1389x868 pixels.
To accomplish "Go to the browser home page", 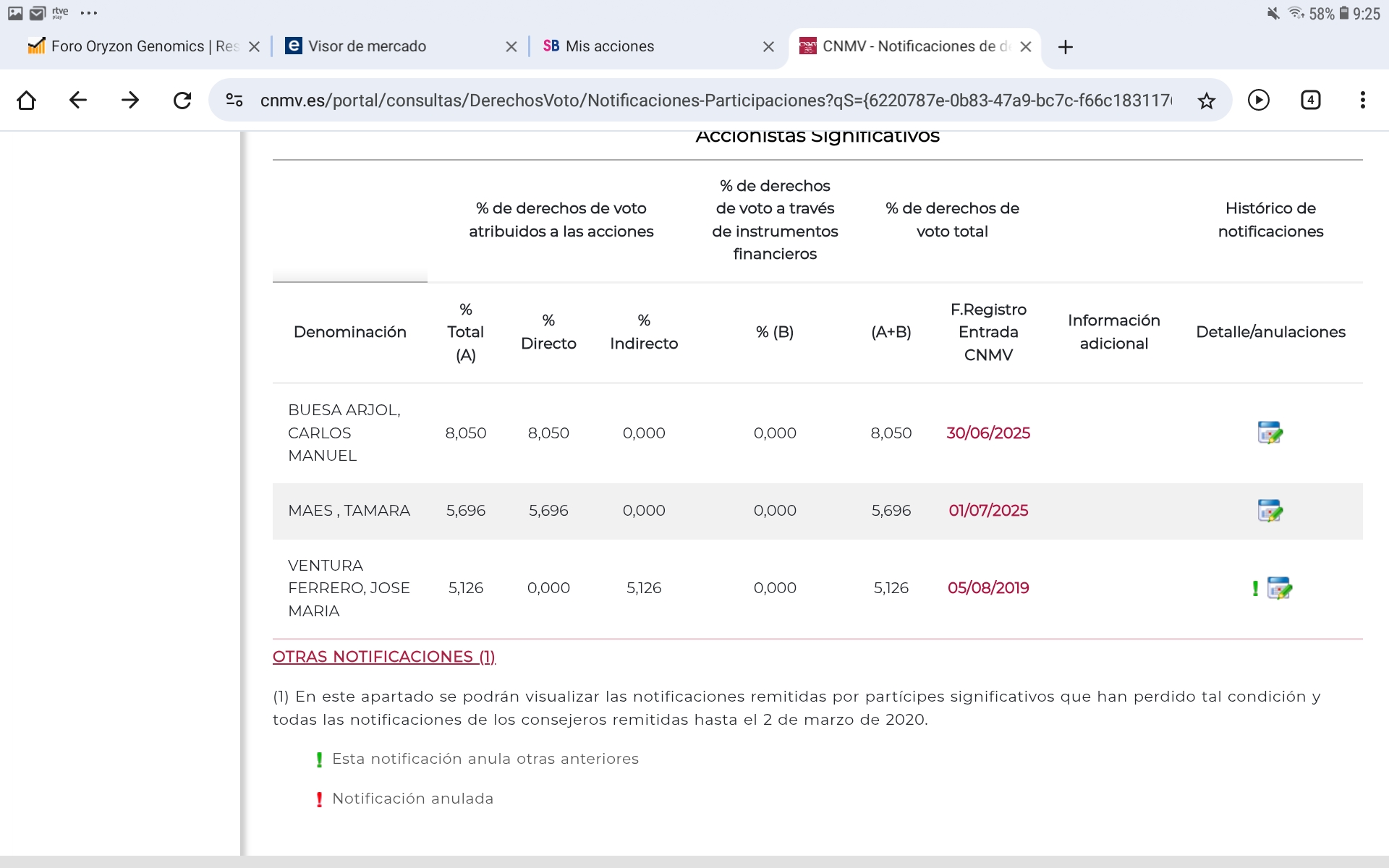I will pos(26,100).
